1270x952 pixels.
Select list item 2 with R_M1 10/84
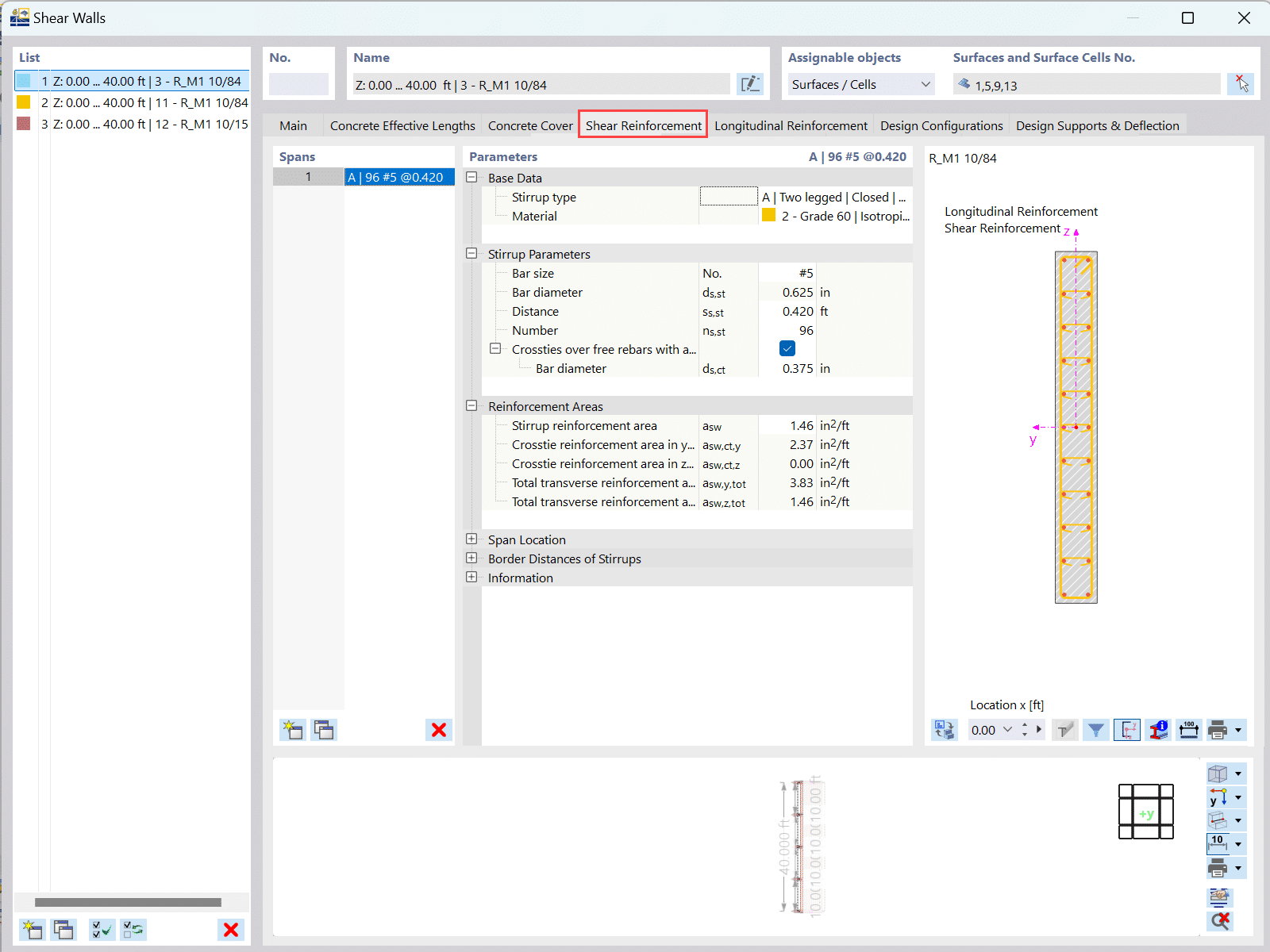[x=133, y=102]
